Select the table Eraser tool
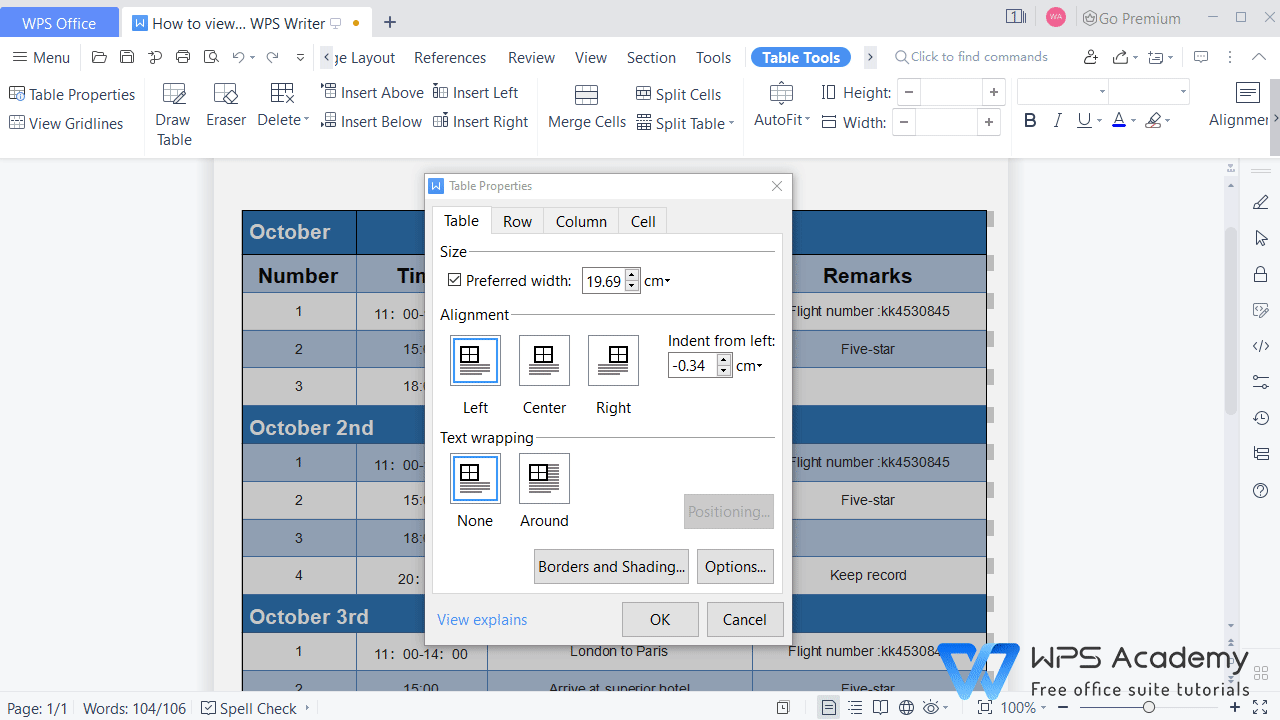This screenshot has width=1280, height=720. point(226,105)
